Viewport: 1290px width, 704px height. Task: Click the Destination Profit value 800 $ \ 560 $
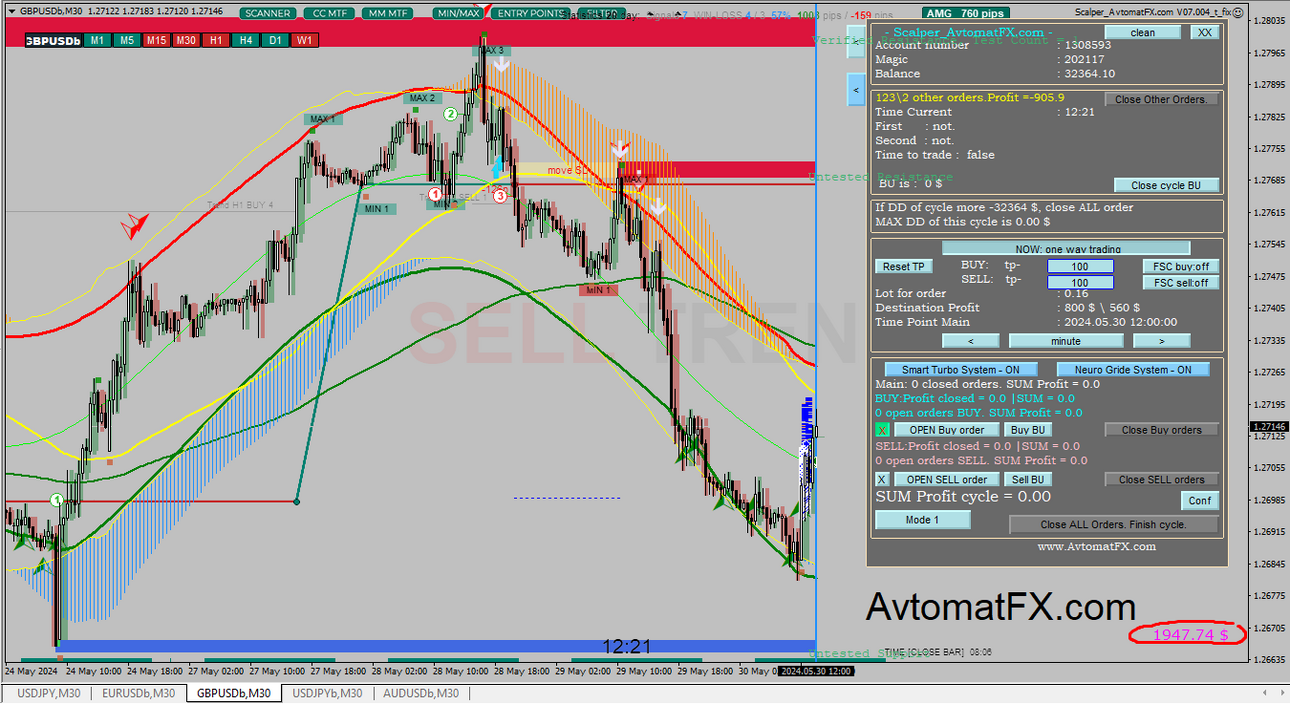1103,308
